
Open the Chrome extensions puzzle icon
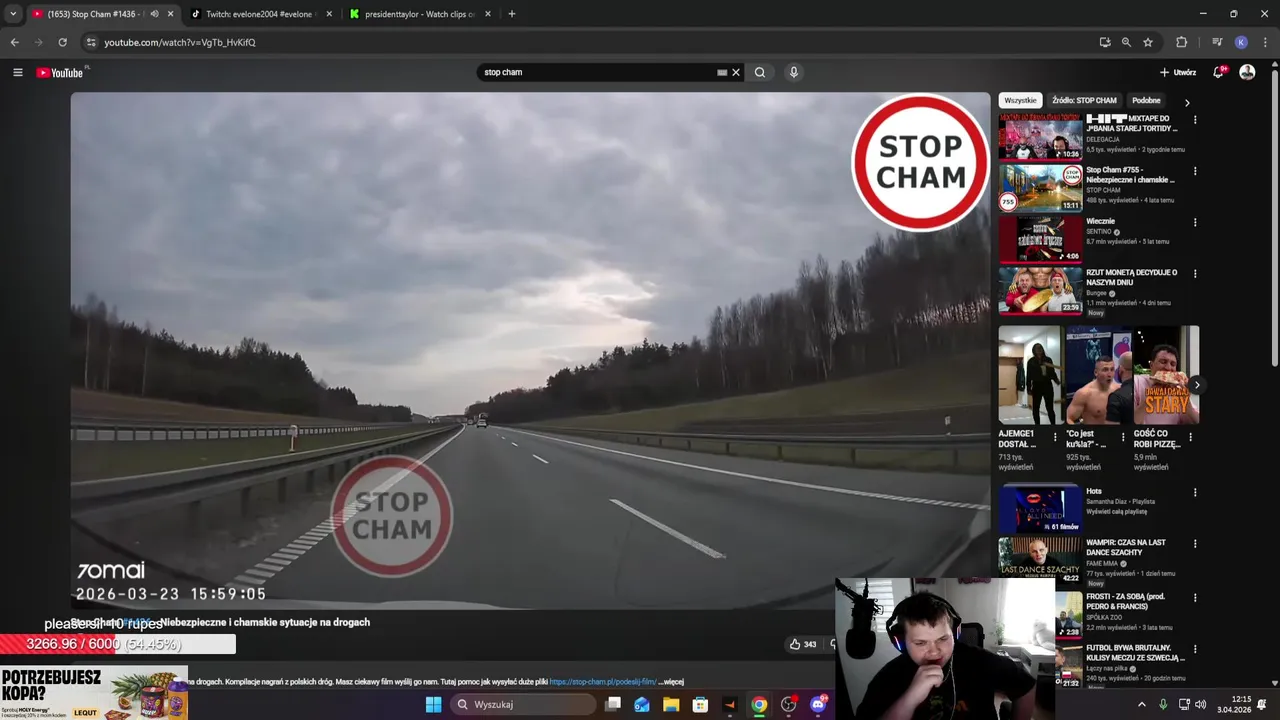click(1181, 42)
